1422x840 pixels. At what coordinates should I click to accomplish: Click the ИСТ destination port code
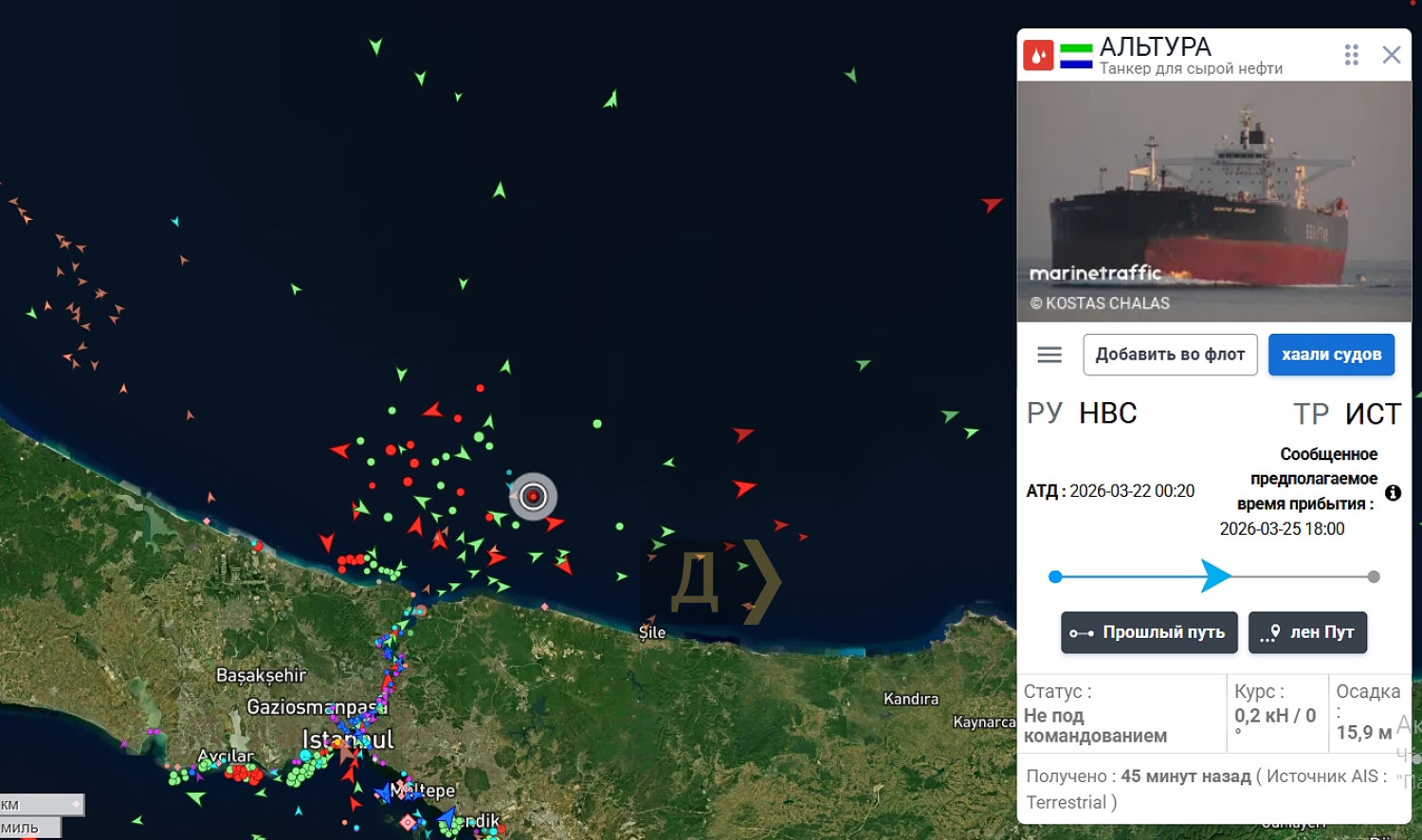pyautogui.click(x=1372, y=413)
